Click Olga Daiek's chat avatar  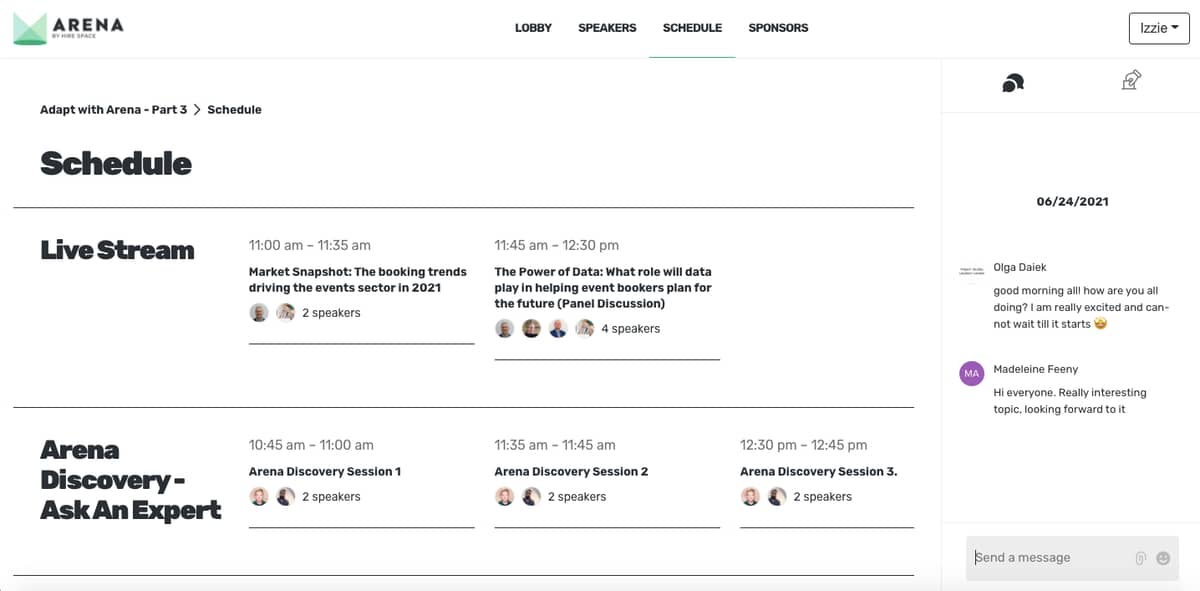coord(971,271)
